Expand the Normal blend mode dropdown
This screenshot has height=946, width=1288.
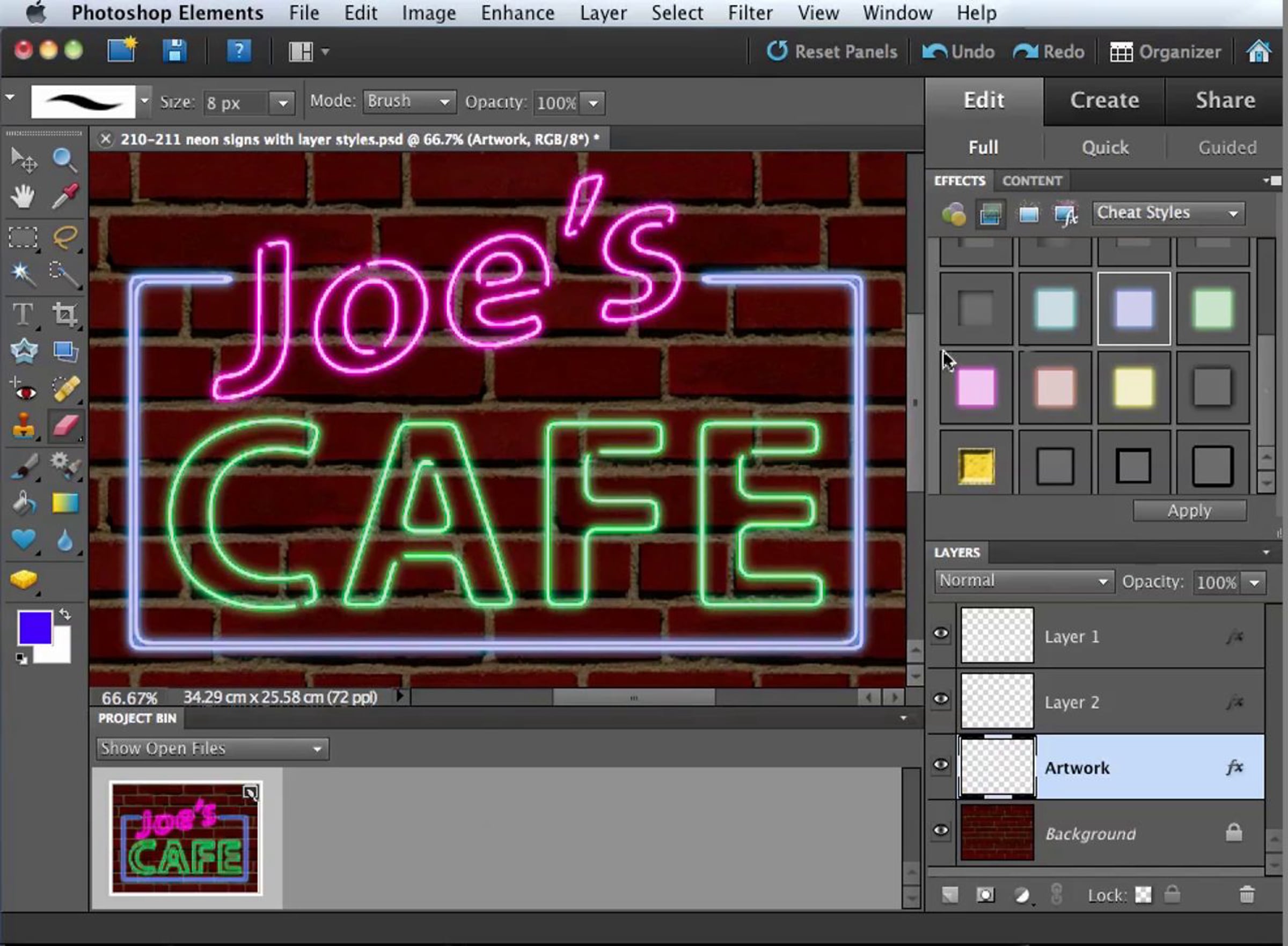[x=1023, y=581]
